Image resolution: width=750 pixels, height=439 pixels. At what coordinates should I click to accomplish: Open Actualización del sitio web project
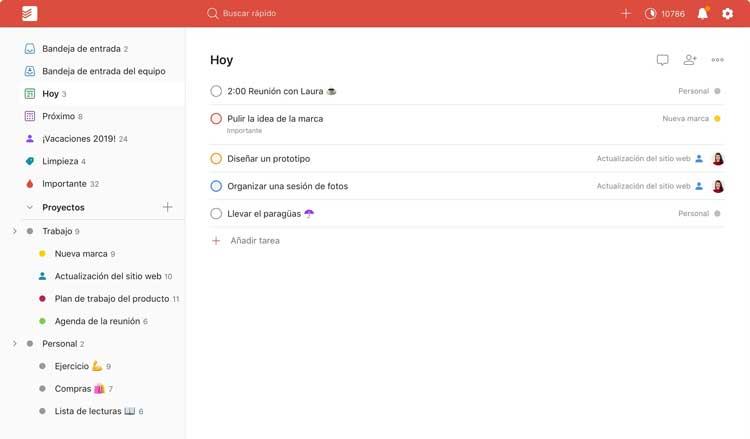(x=110, y=276)
